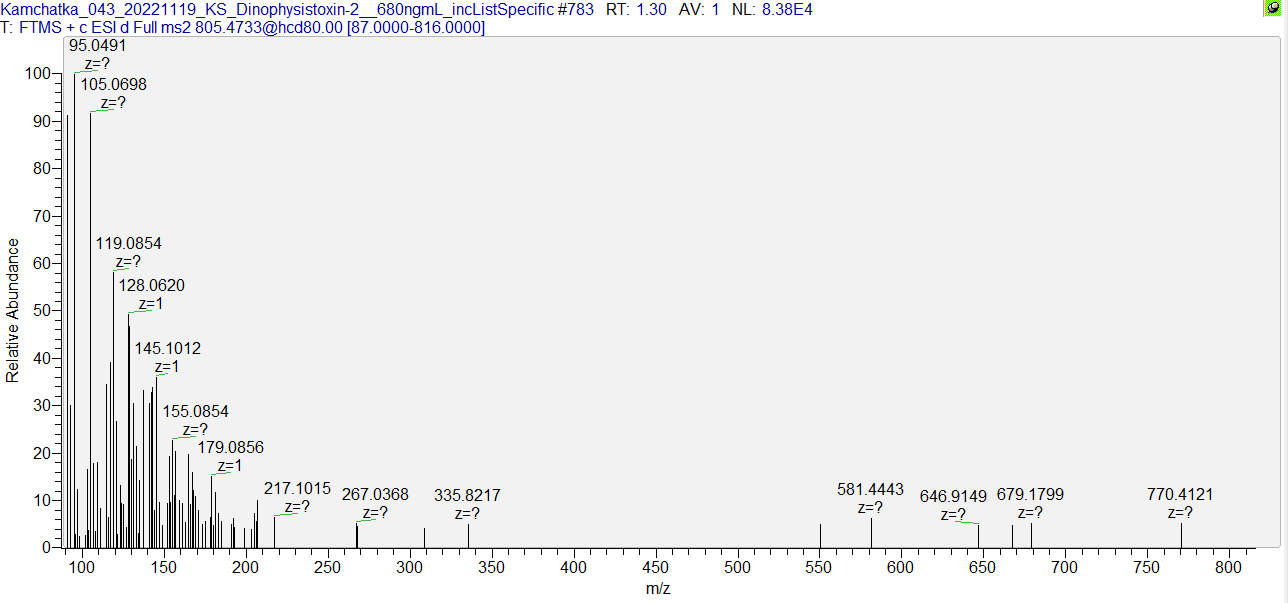Select the peak labeled 335.8217
This screenshot has width=1288, height=603.
467,495
